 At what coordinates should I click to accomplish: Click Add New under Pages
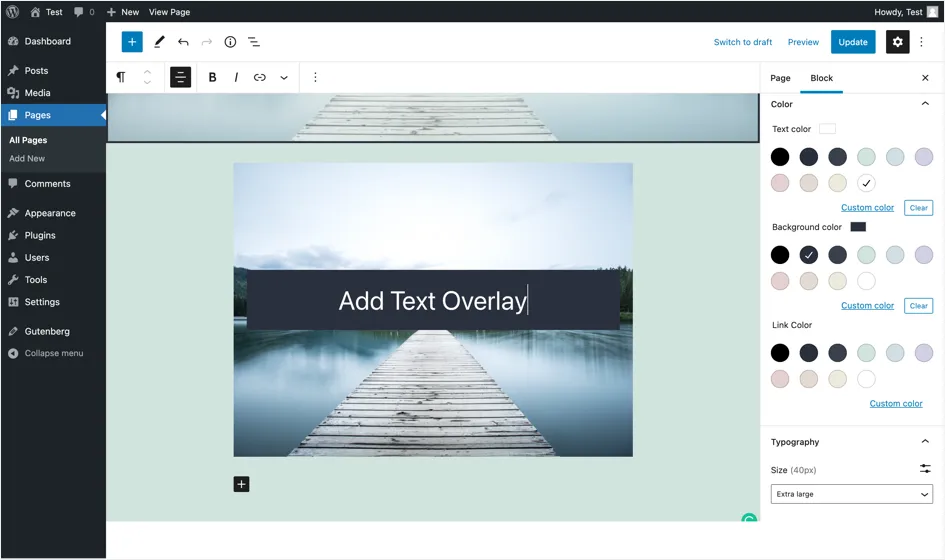[27, 159]
